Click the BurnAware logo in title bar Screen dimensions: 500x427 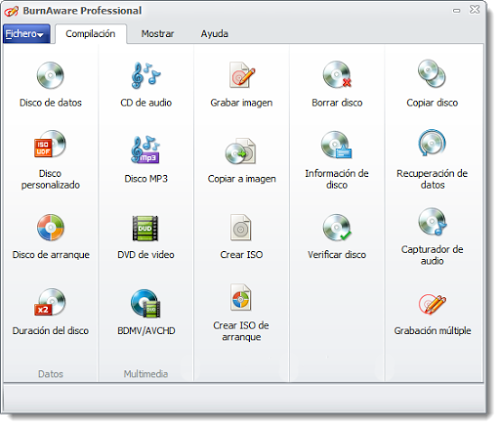click(11, 11)
